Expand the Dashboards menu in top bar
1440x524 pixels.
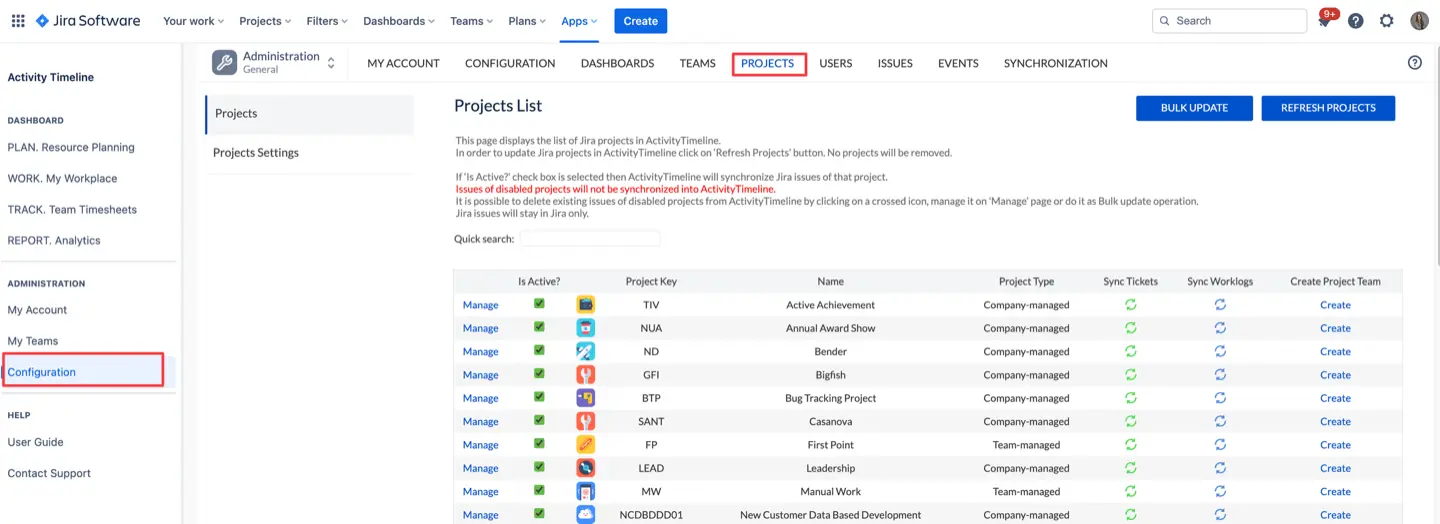coord(400,21)
